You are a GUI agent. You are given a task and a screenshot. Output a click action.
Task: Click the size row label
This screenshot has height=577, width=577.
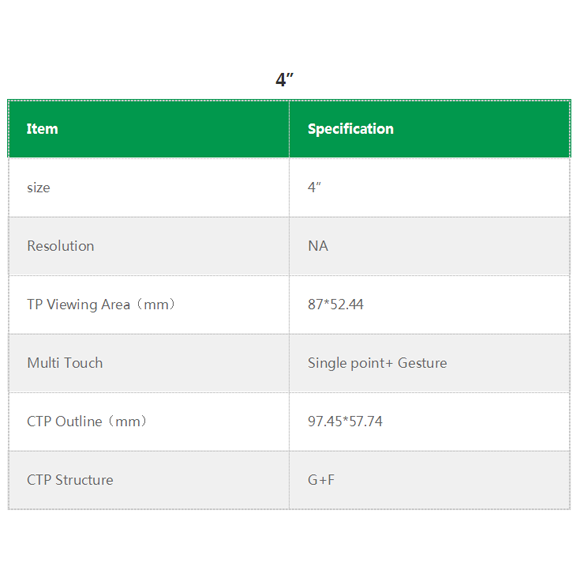[38, 188]
